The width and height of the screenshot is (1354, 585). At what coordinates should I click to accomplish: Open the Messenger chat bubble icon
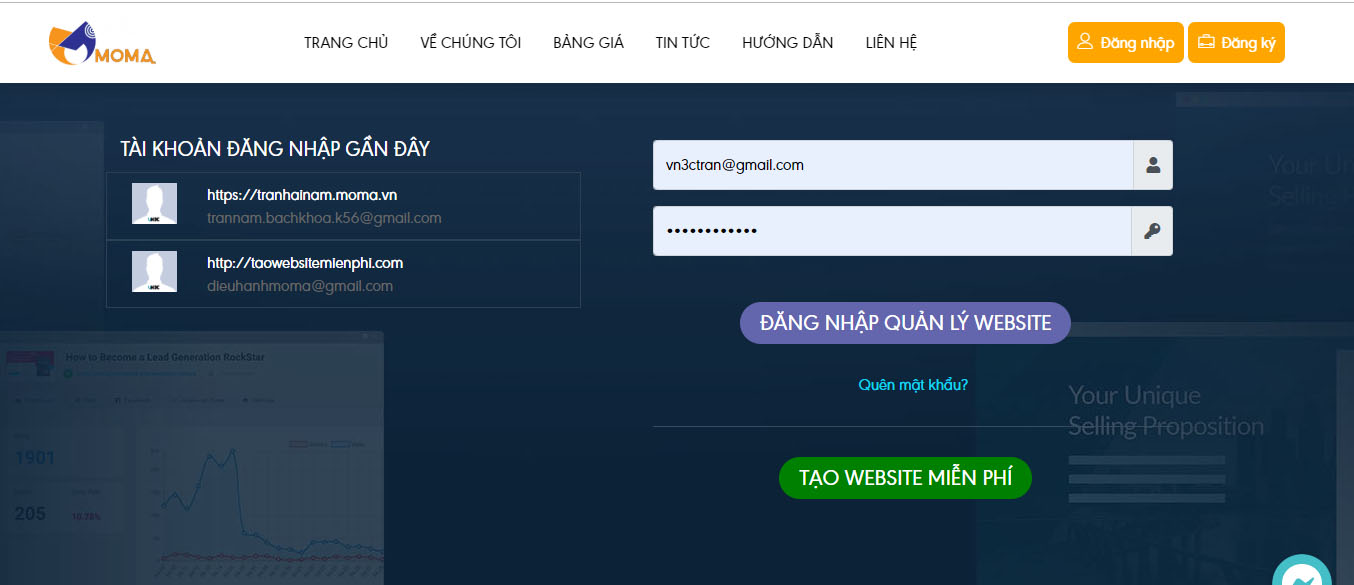pyautogui.click(x=1301, y=574)
